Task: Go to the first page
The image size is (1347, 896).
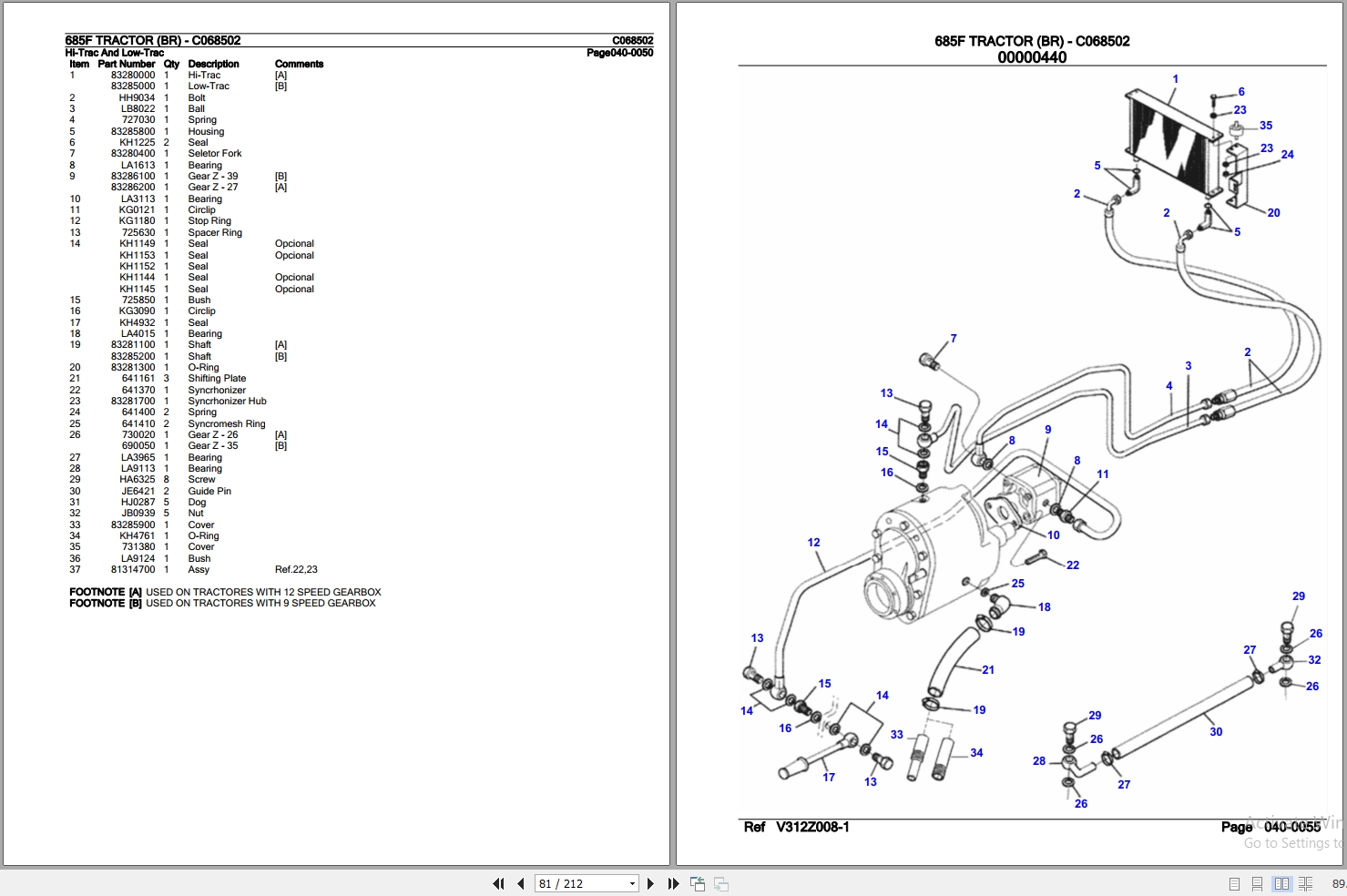Action: point(498,883)
